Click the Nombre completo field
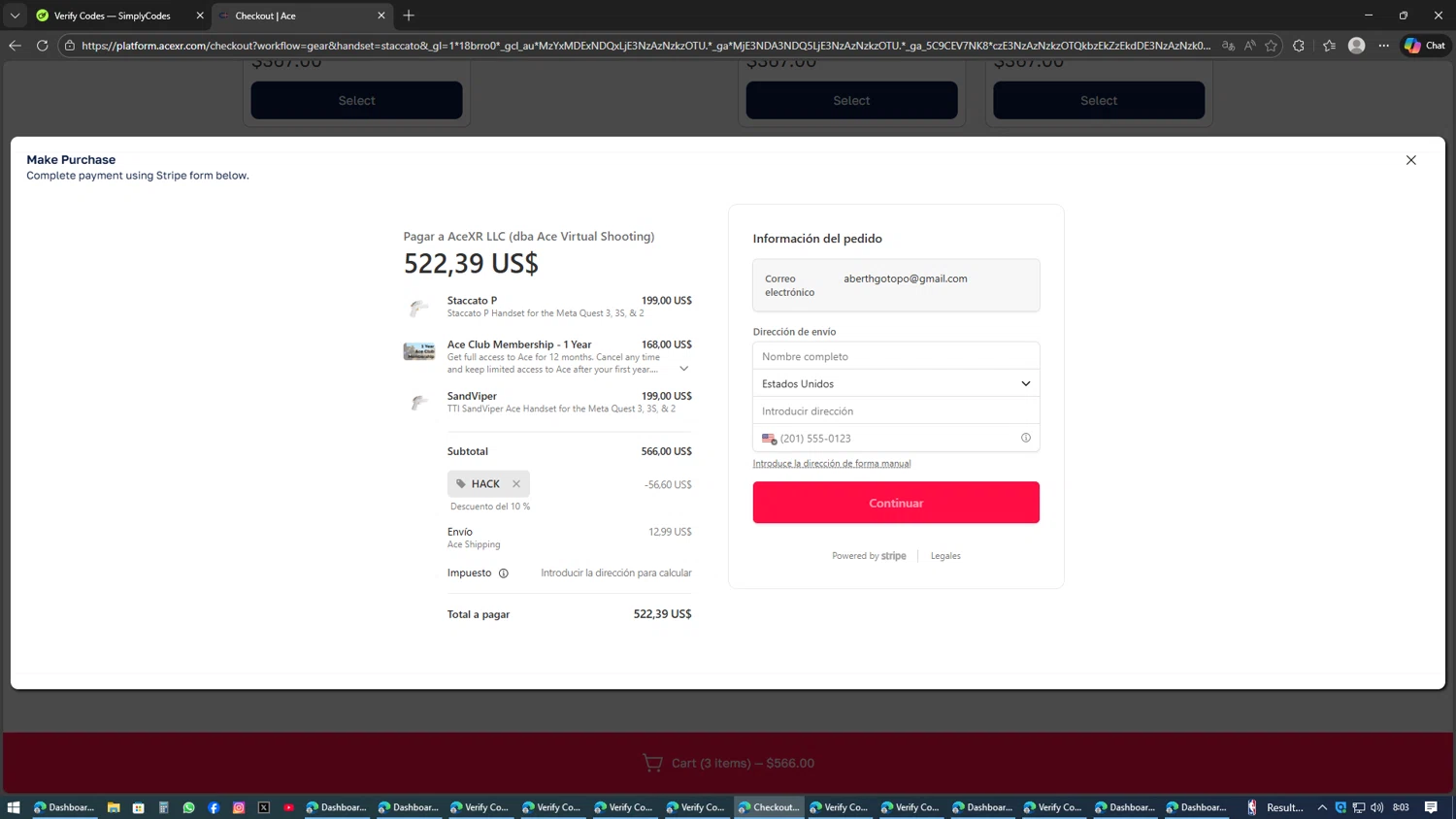This screenshot has width=1456, height=819. click(x=896, y=356)
